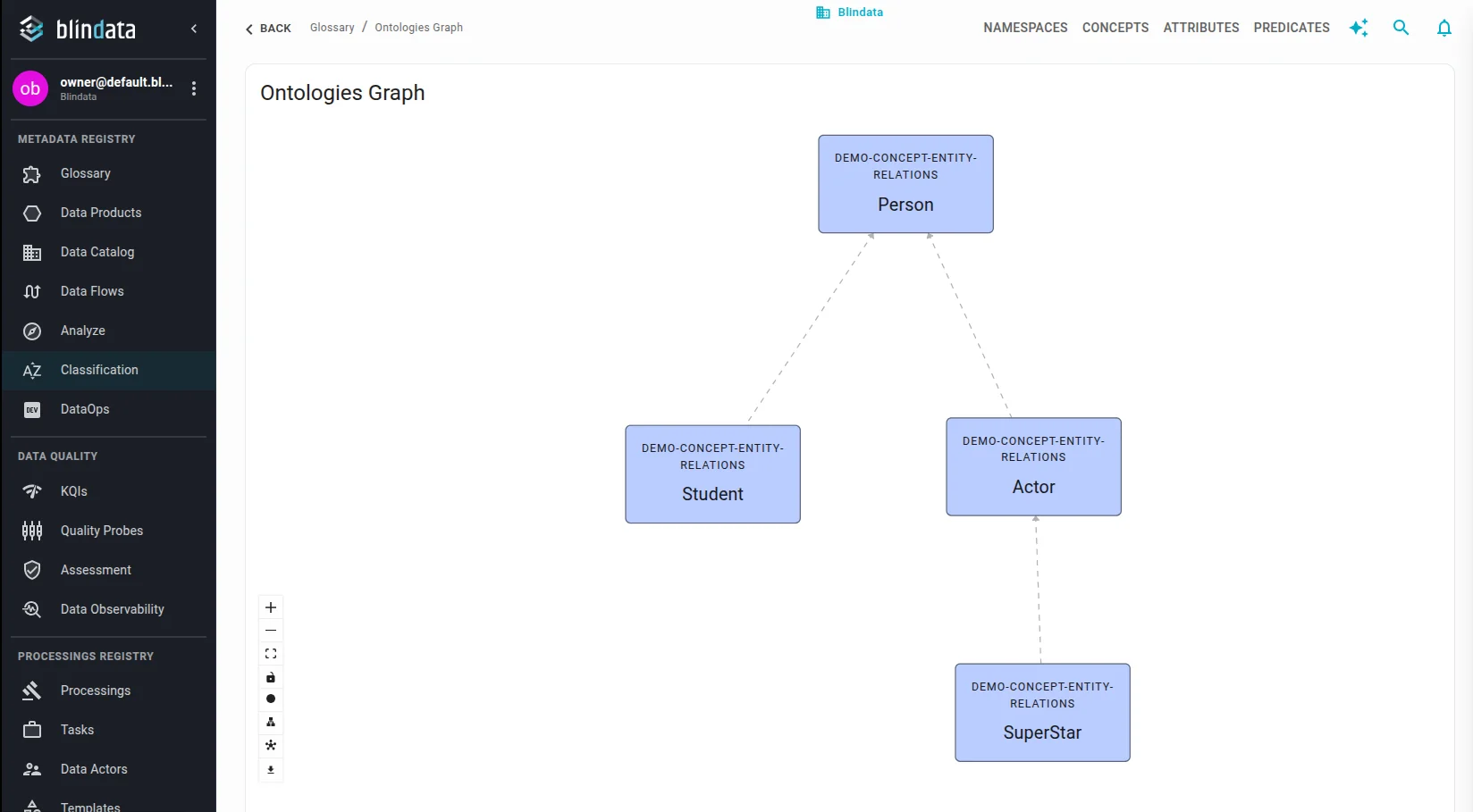Screen dimensions: 1473x812
Task: Open the notifications bell
Action: coord(1444,28)
